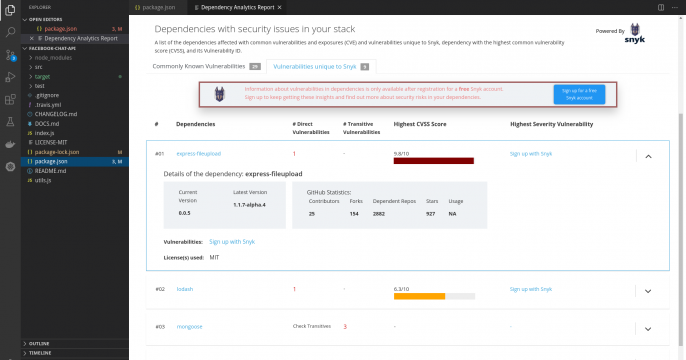686x360 pixels.
Task: Open the editor more actions menu
Action: [x=675, y=7]
